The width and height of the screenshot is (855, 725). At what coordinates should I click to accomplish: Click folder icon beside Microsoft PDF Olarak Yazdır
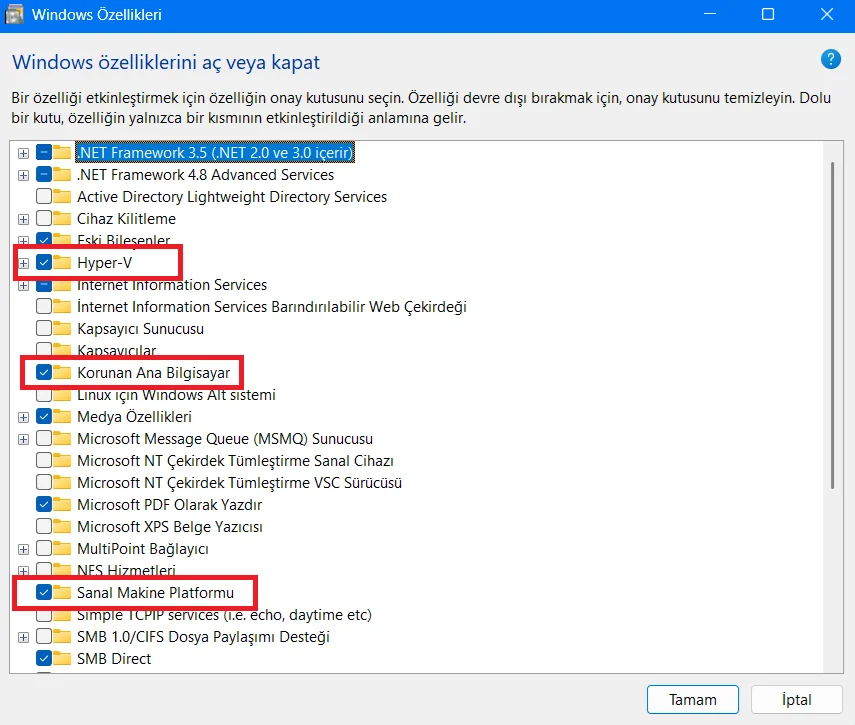click(x=62, y=505)
